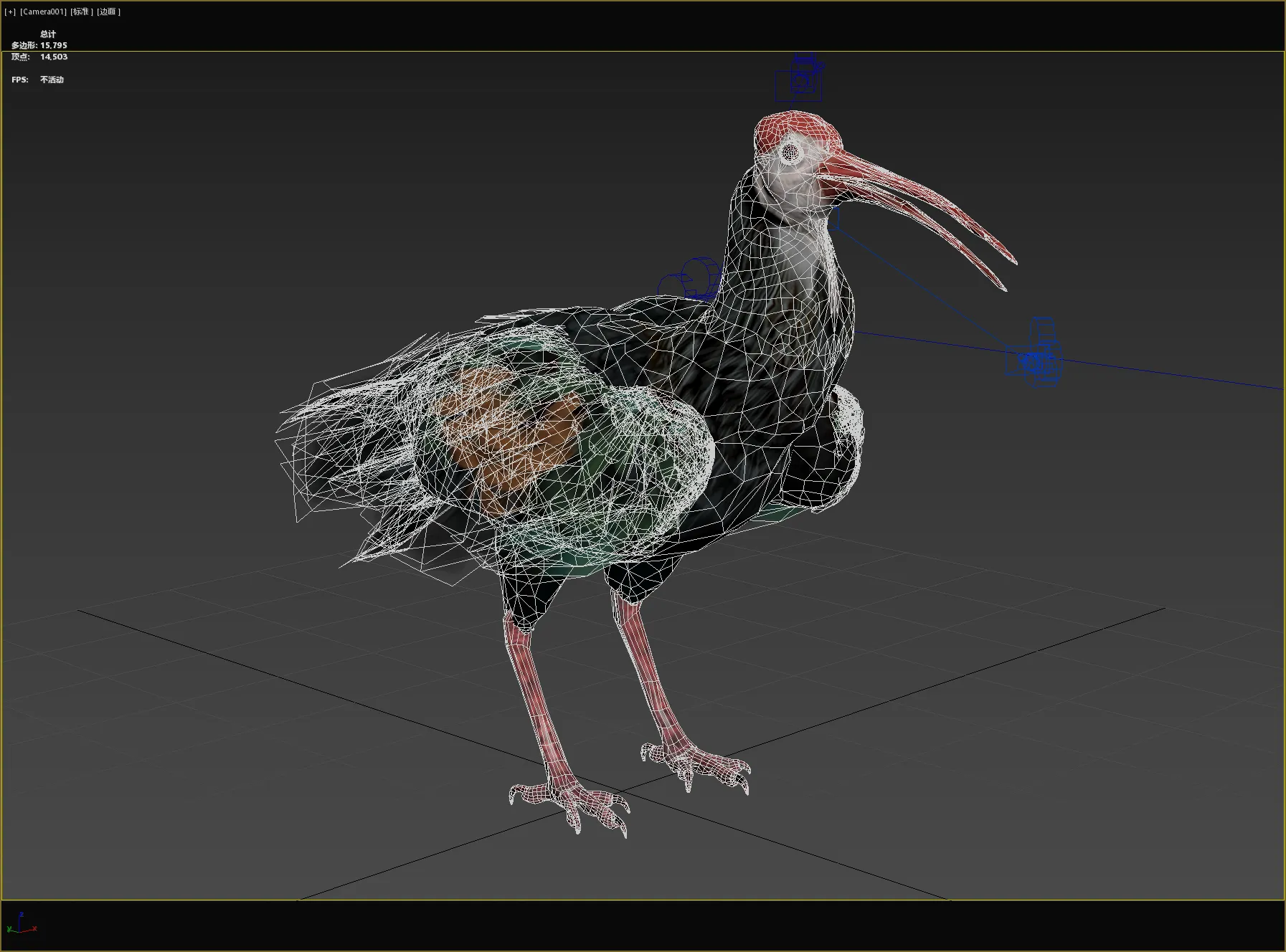This screenshot has height=952, width=1286.
Task: Click the 多边形 polygon count statistic
Action: click(38, 44)
